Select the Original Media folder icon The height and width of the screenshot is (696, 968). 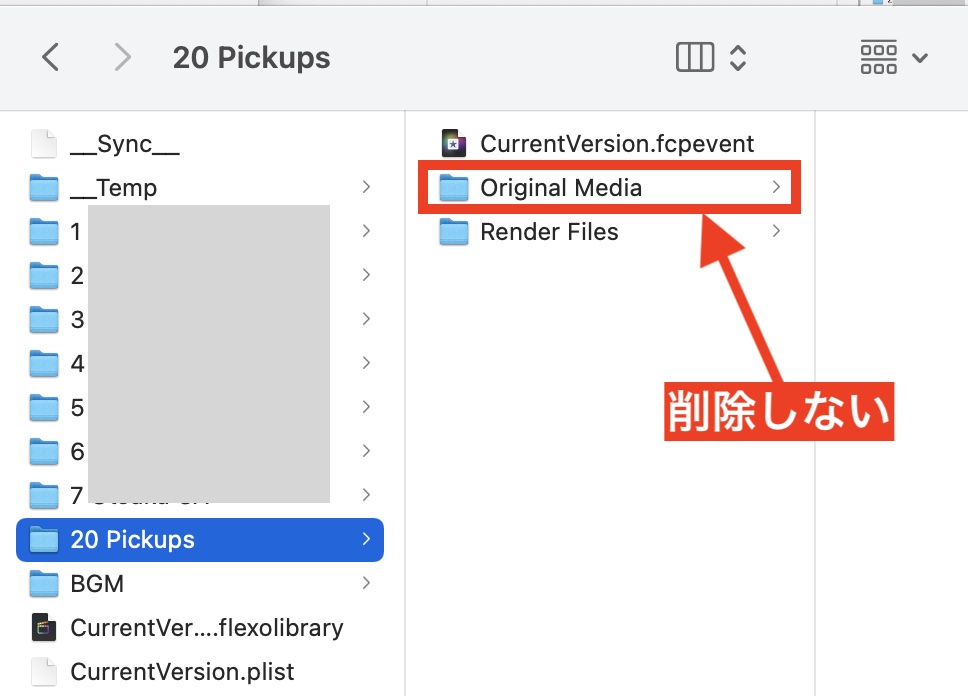tap(454, 188)
